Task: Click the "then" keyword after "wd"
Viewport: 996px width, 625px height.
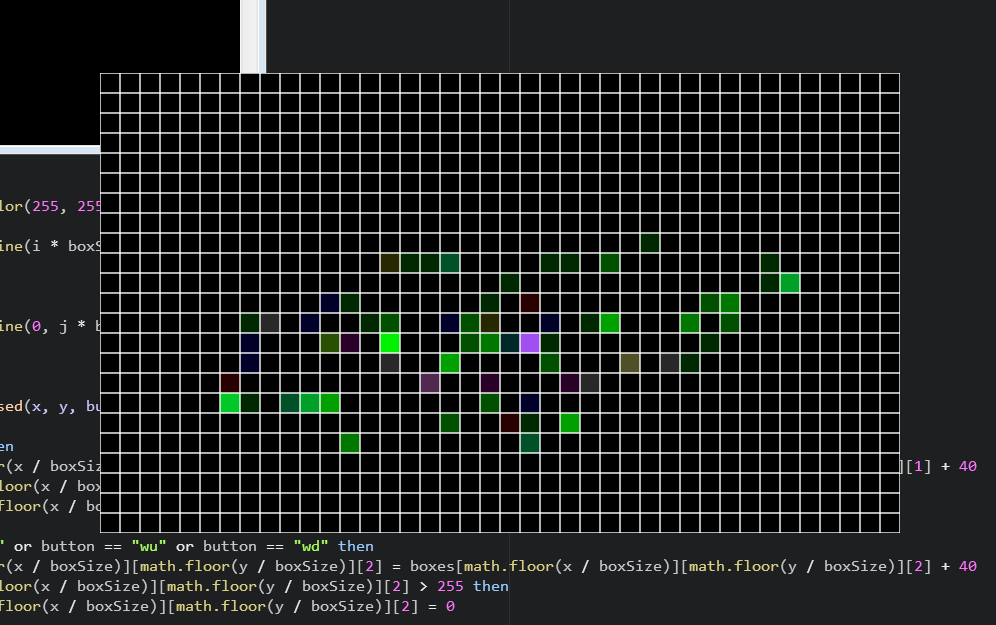Action: (x=356, y=546)
